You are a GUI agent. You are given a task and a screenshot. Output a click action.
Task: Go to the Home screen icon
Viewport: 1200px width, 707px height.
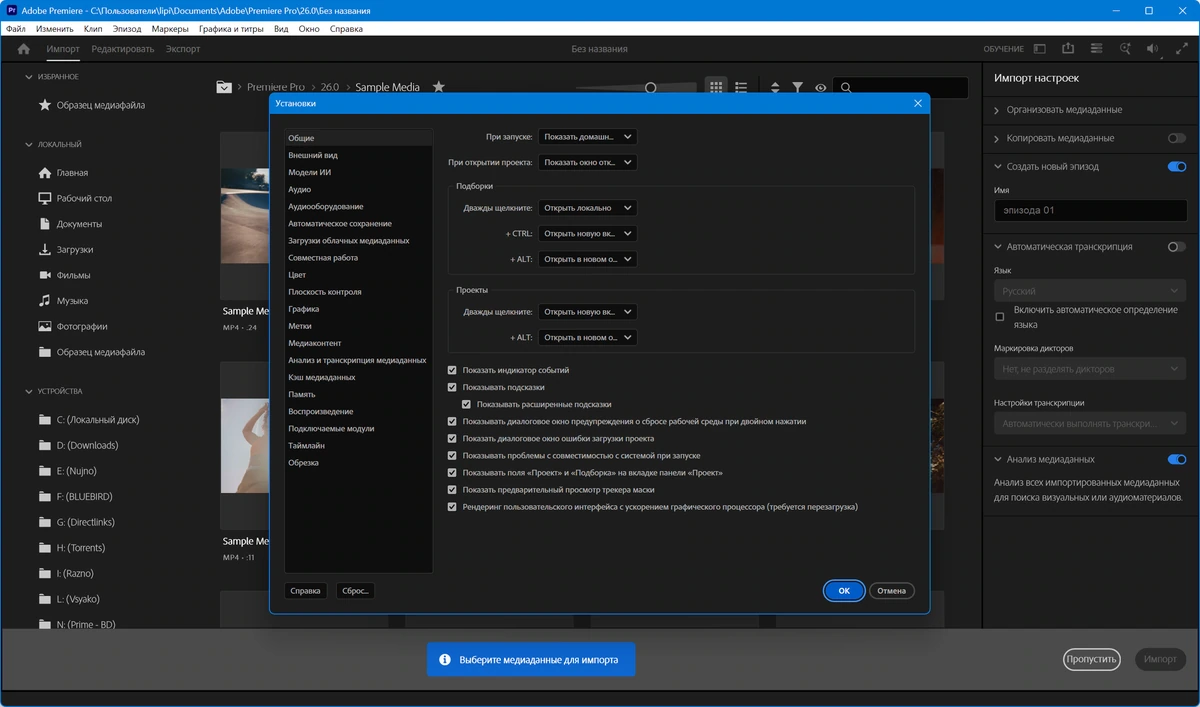tap(24, 49)
